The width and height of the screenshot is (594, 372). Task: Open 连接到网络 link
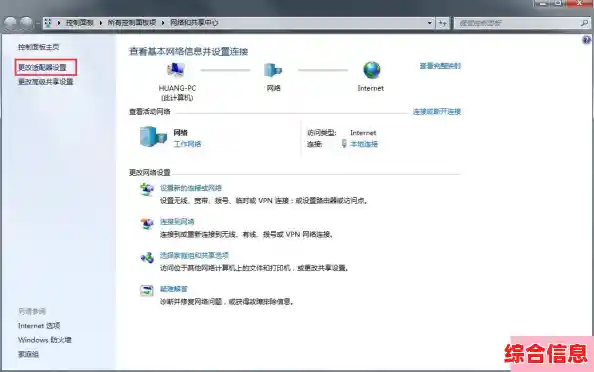click(177, 222)
